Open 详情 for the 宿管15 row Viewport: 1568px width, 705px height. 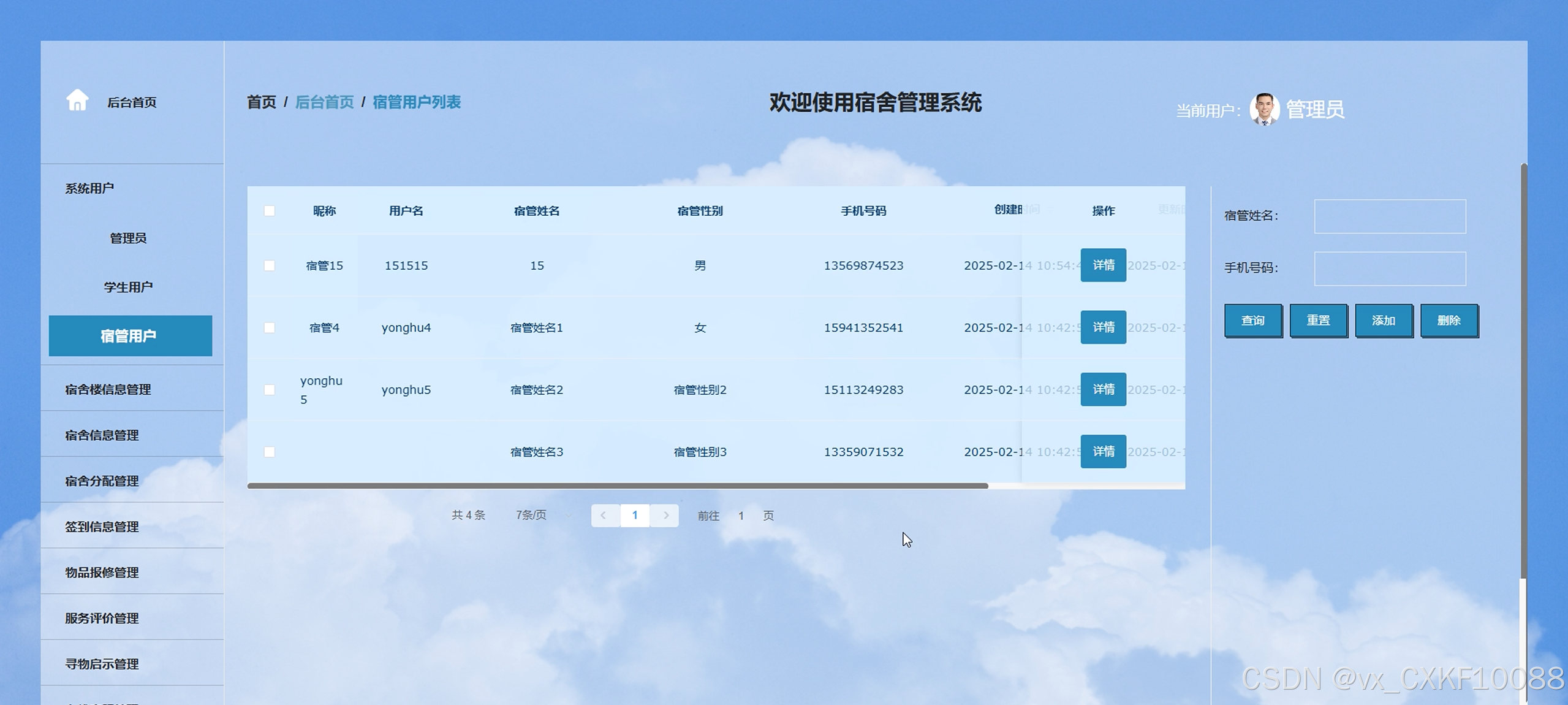click(1102, 265)
